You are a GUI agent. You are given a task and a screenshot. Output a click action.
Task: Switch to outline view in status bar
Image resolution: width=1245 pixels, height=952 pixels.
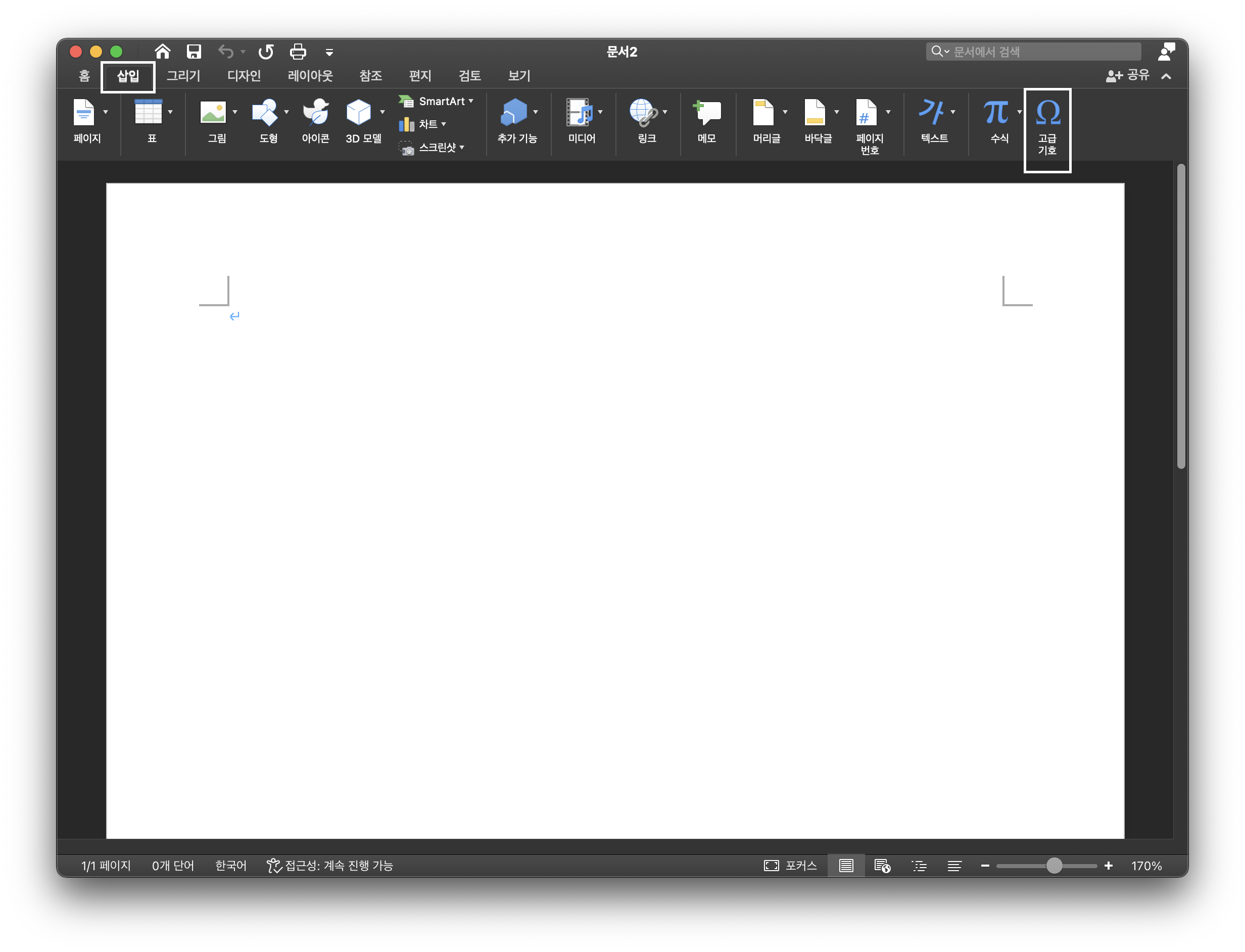point(919,865)
